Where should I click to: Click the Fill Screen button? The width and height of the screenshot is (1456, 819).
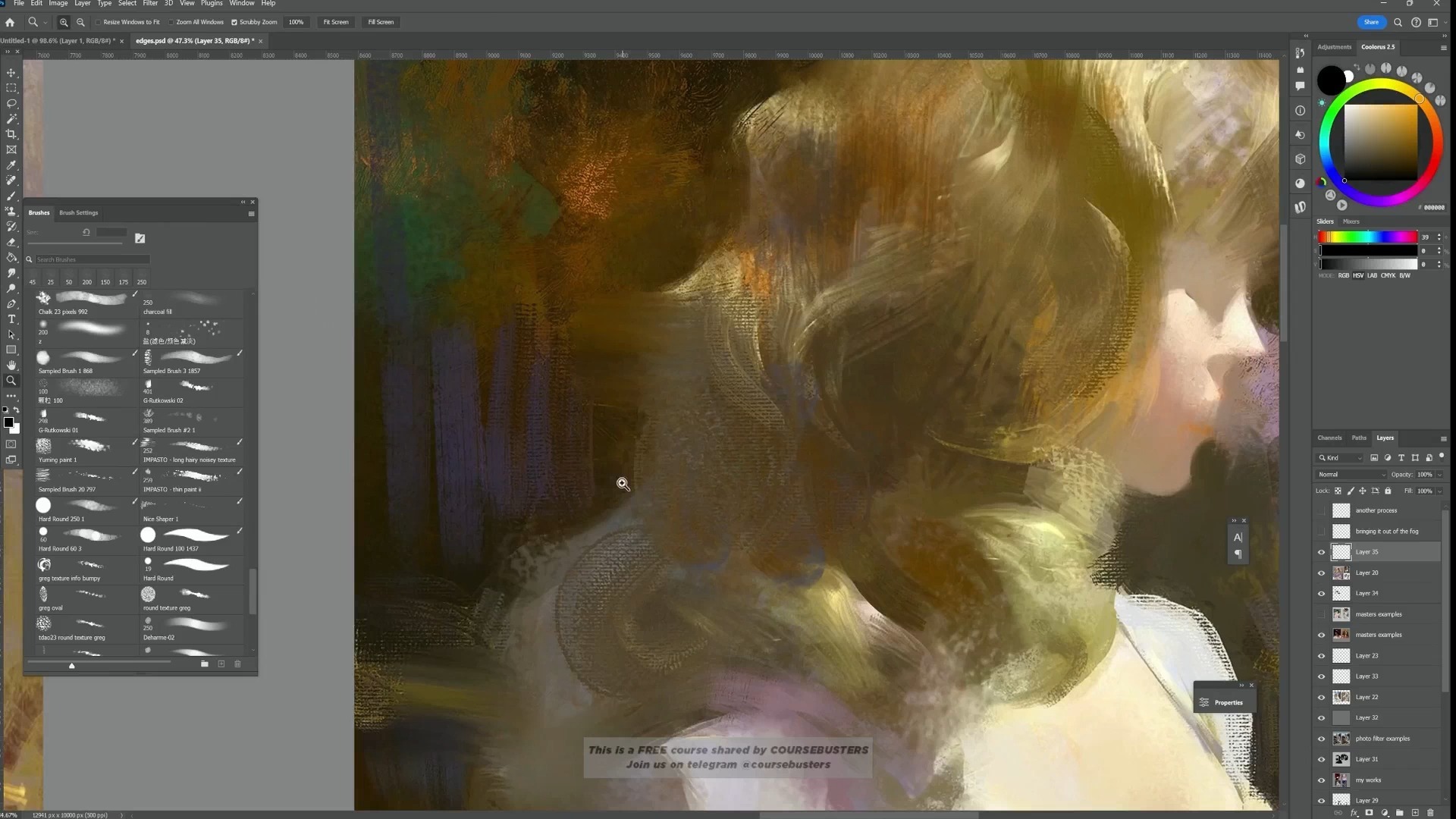(x=381, y=22)
